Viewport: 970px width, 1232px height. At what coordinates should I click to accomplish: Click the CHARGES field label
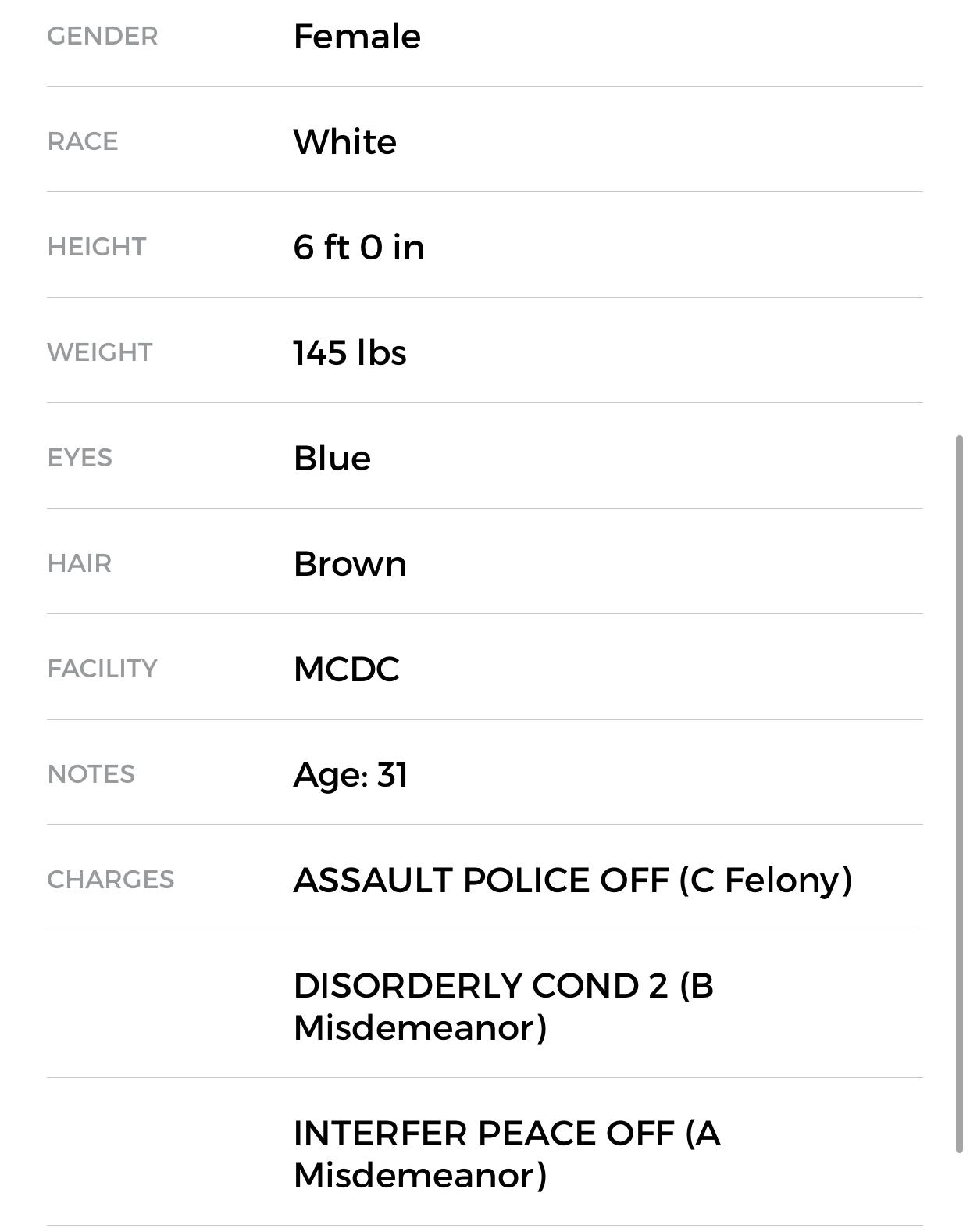pos(110,880)
